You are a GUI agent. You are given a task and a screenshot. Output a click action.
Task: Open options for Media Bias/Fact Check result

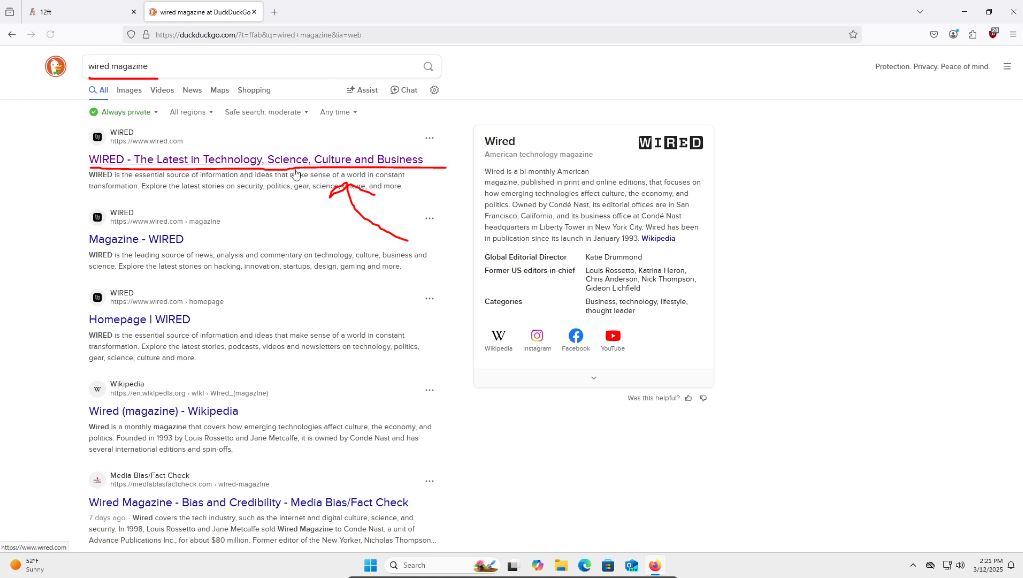point(429,481)
